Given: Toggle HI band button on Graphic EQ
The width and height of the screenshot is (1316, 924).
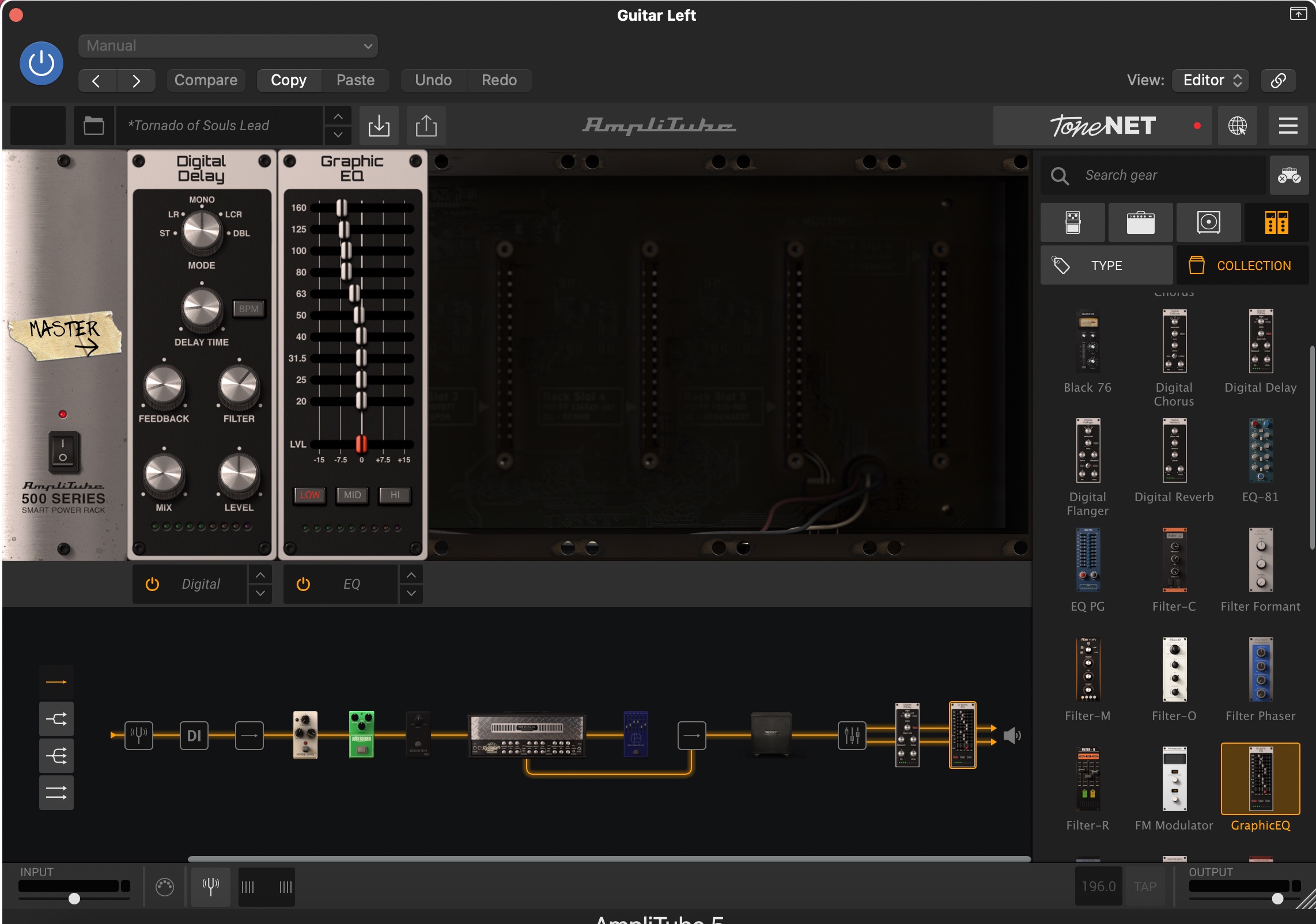Looking at the screenshot, I should click(x=395, y=495).
